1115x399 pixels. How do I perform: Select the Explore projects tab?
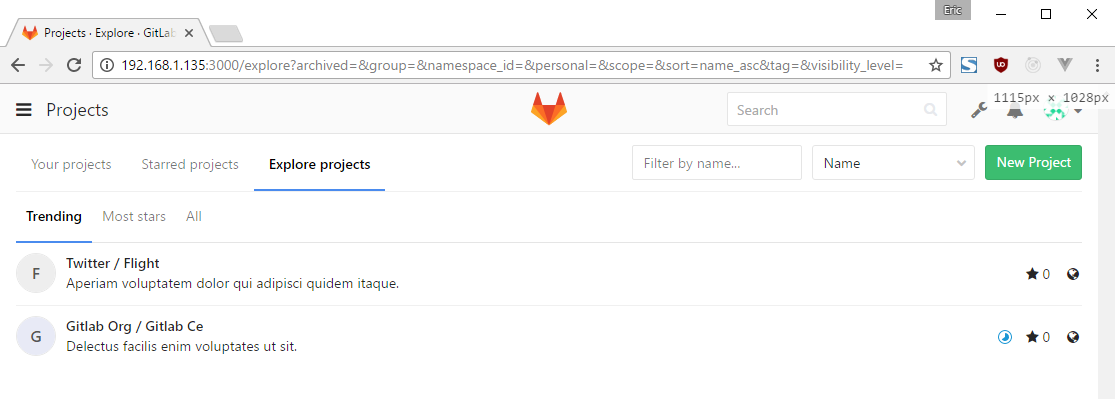pyautogui.click(x=319, y=164)
